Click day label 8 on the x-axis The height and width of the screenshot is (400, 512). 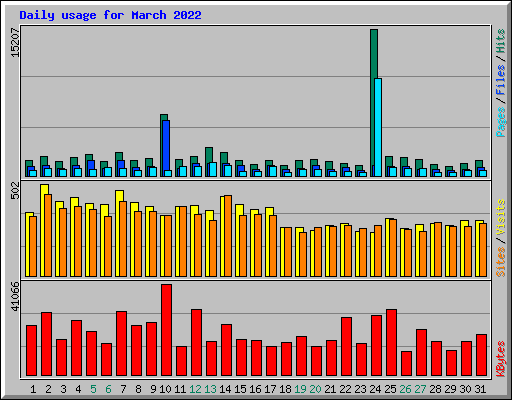(138, 389)
